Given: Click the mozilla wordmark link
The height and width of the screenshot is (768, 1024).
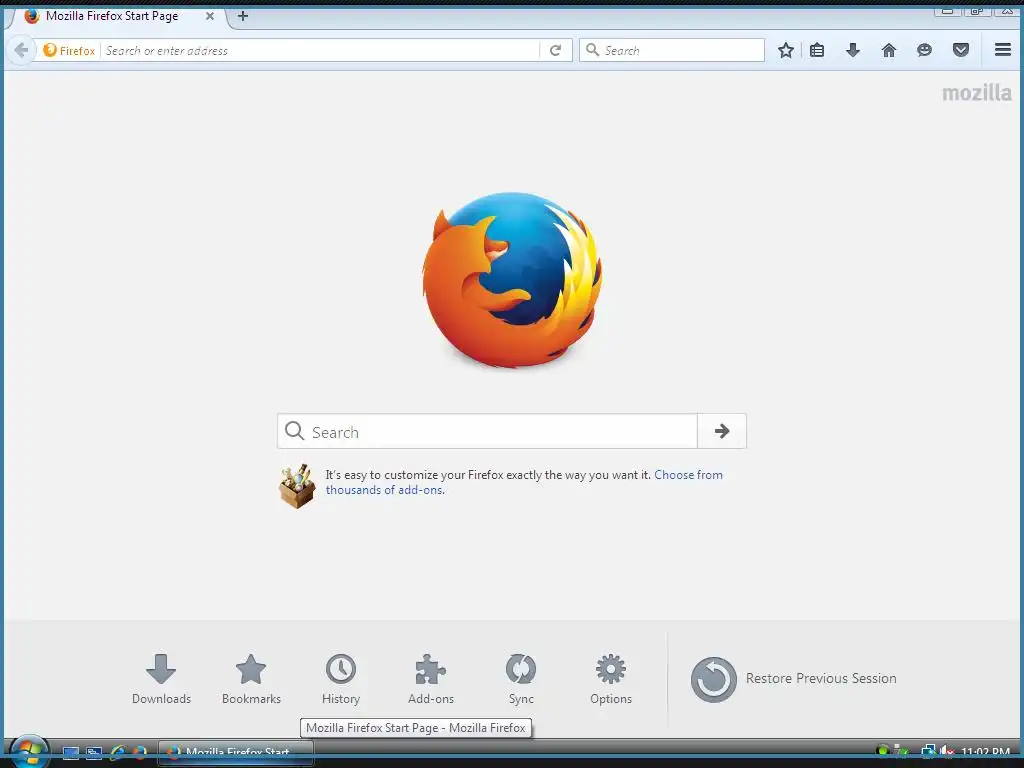Looking at the screenshot, I should [x=976, y=93].
